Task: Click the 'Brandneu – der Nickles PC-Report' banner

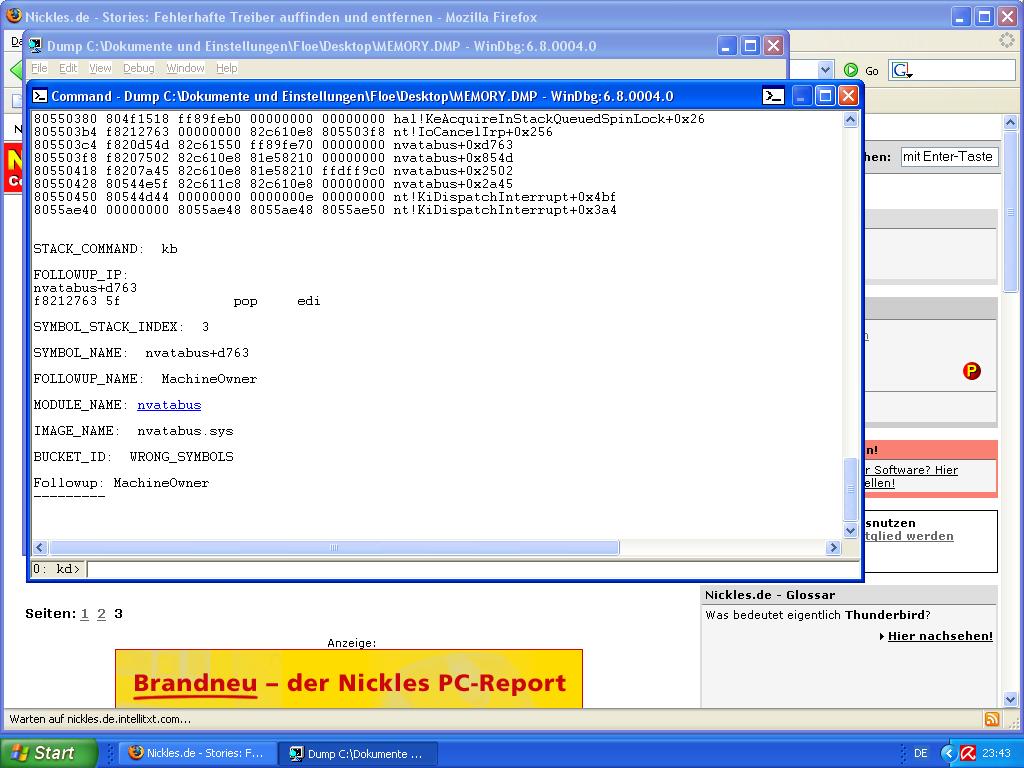Action: tap(349, 679)
